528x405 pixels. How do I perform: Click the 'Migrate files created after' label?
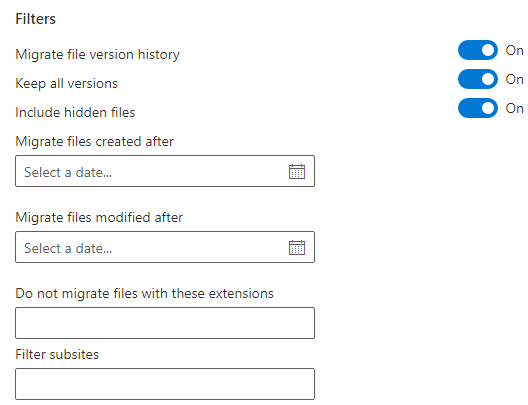[95, 141]
